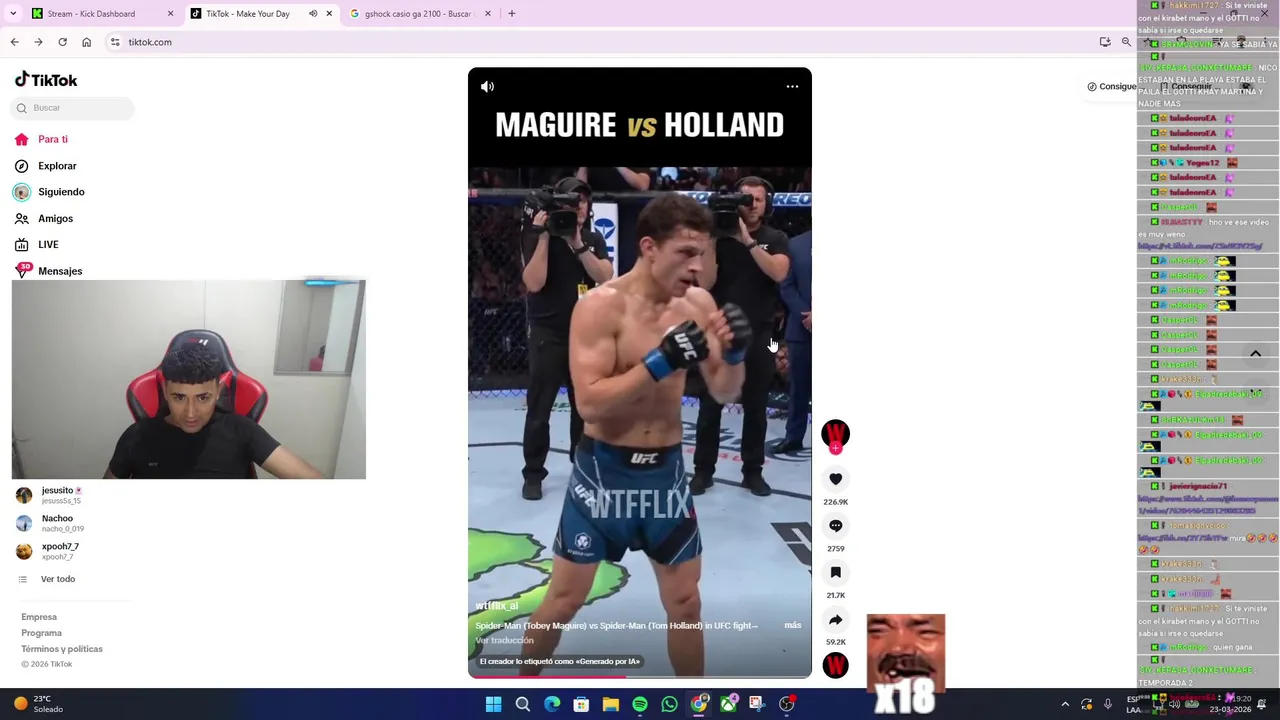The width and height of the screenshot is (1280, 720).
Task: Like the video with heart icon
Action: pos(835,480)
